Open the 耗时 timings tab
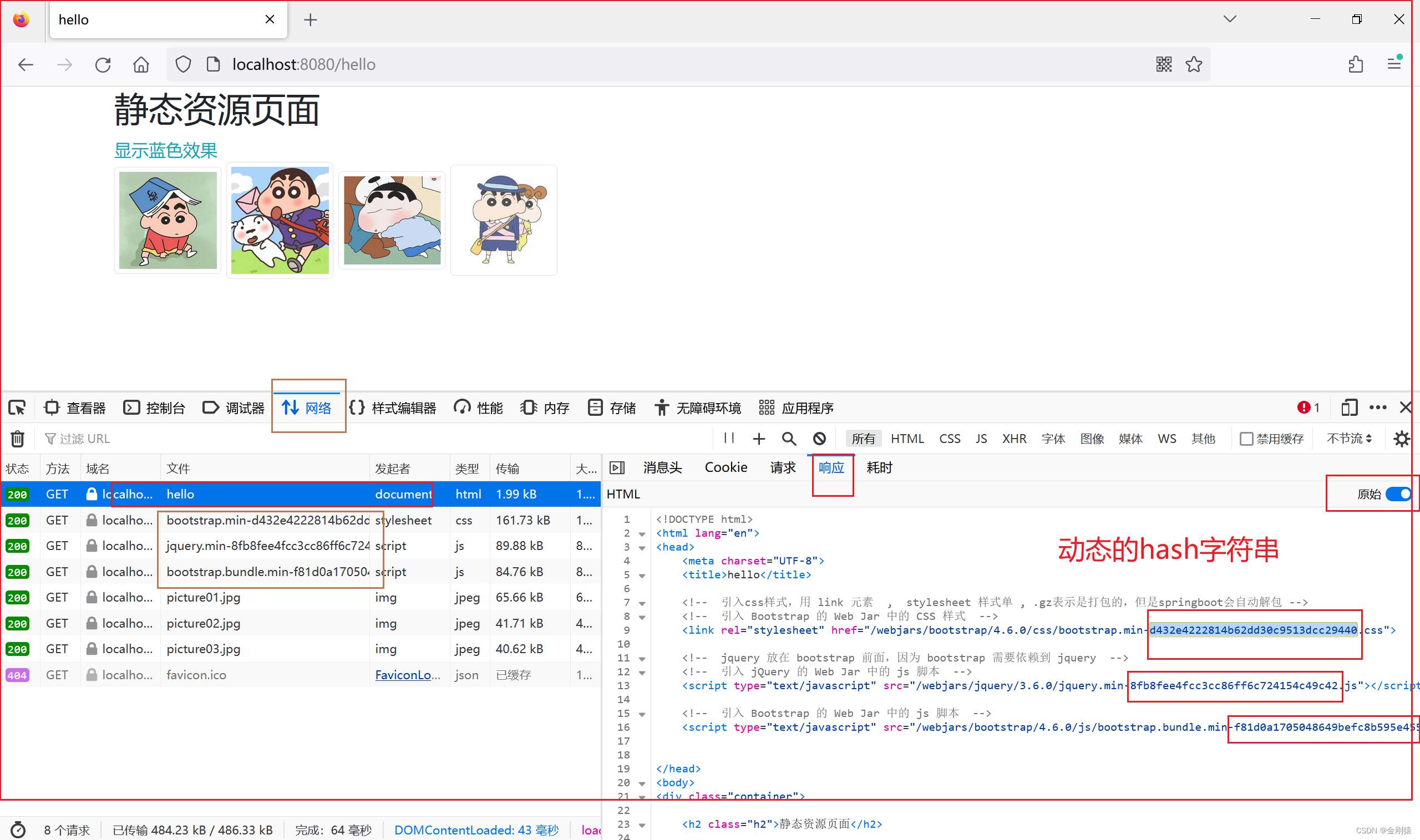 [879, 467]
